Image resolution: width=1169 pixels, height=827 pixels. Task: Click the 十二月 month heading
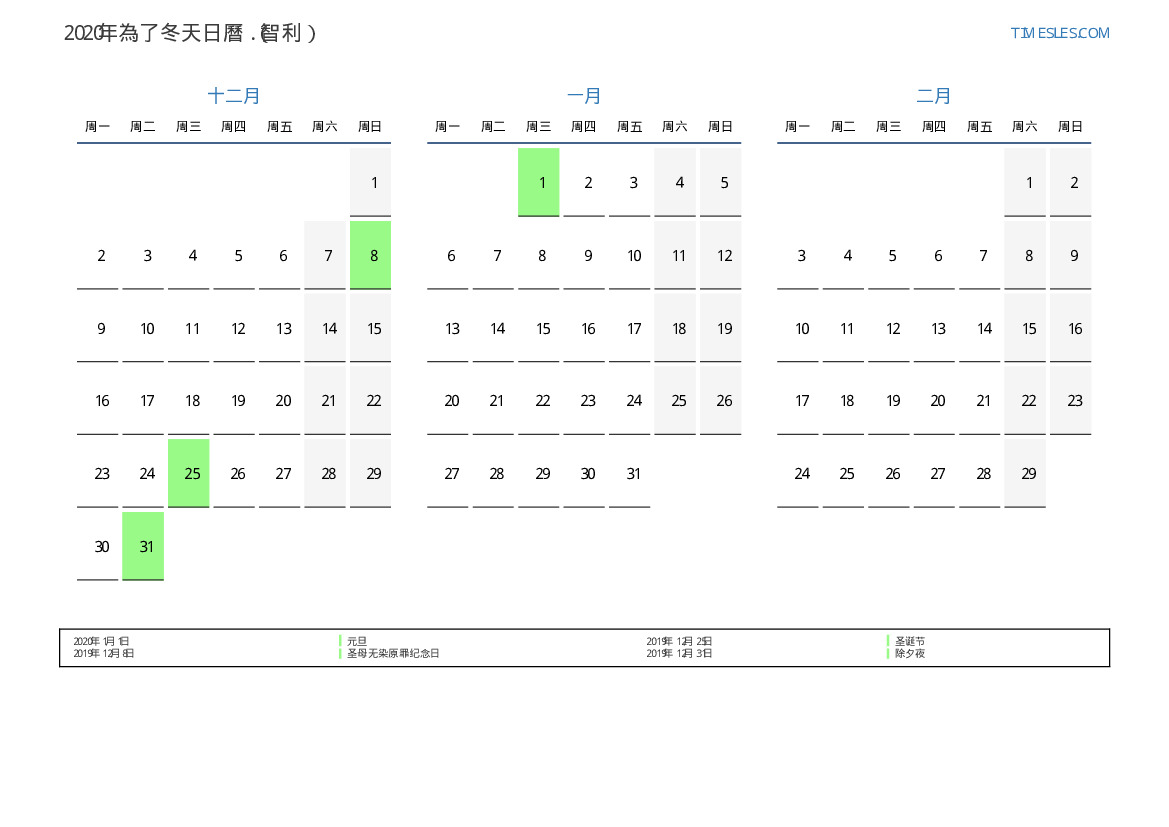234,96
